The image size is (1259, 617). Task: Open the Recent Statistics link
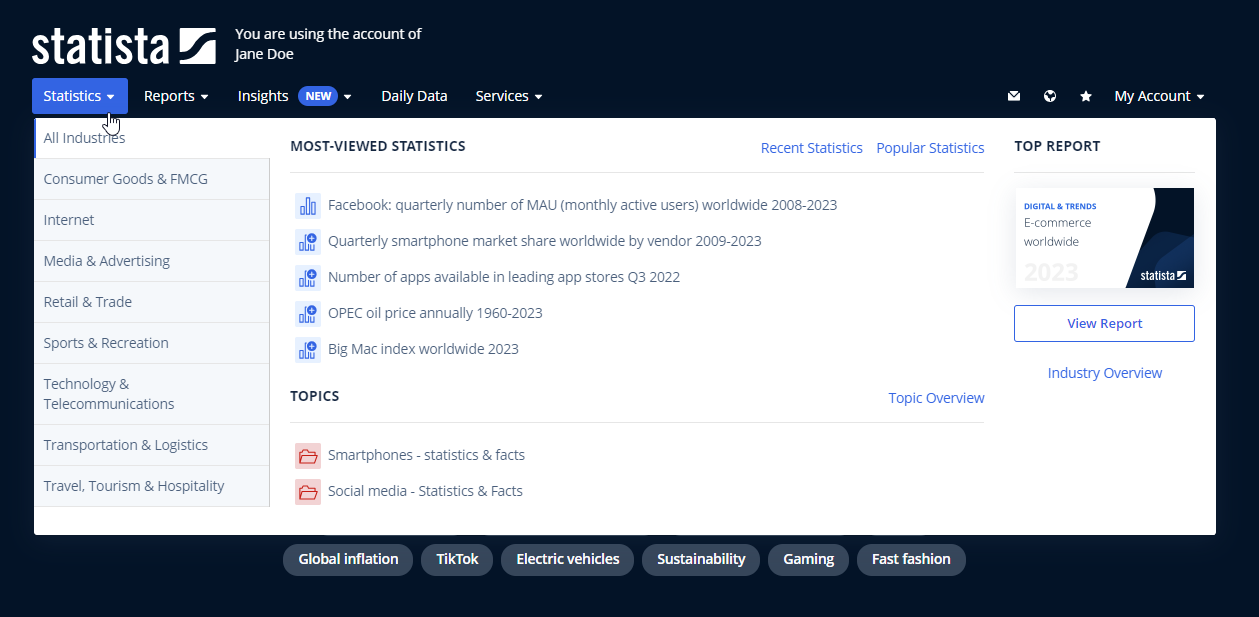[812, 148]
